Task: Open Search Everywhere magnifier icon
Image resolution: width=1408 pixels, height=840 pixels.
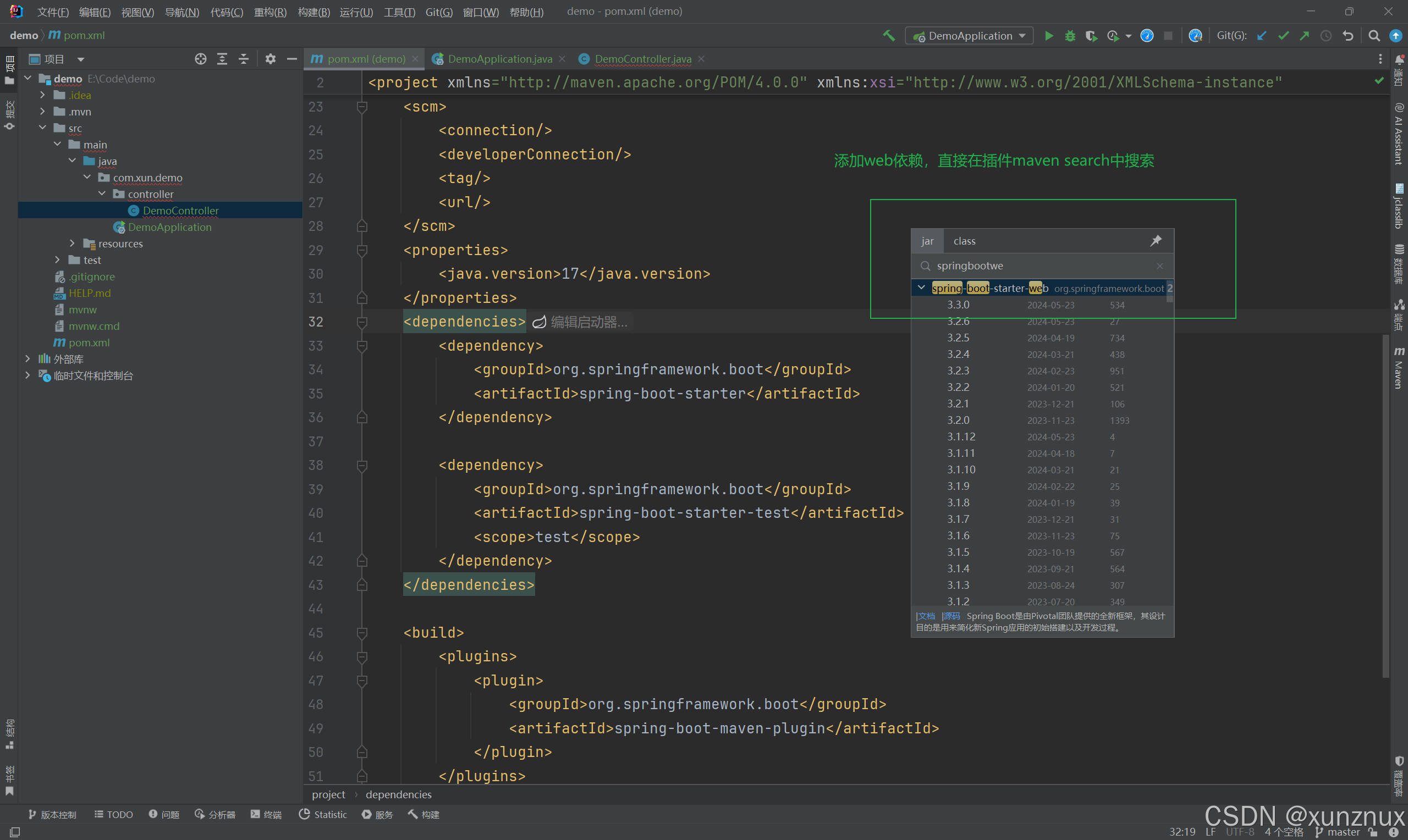Action: pyautogui.click(x=1374, y=36)
